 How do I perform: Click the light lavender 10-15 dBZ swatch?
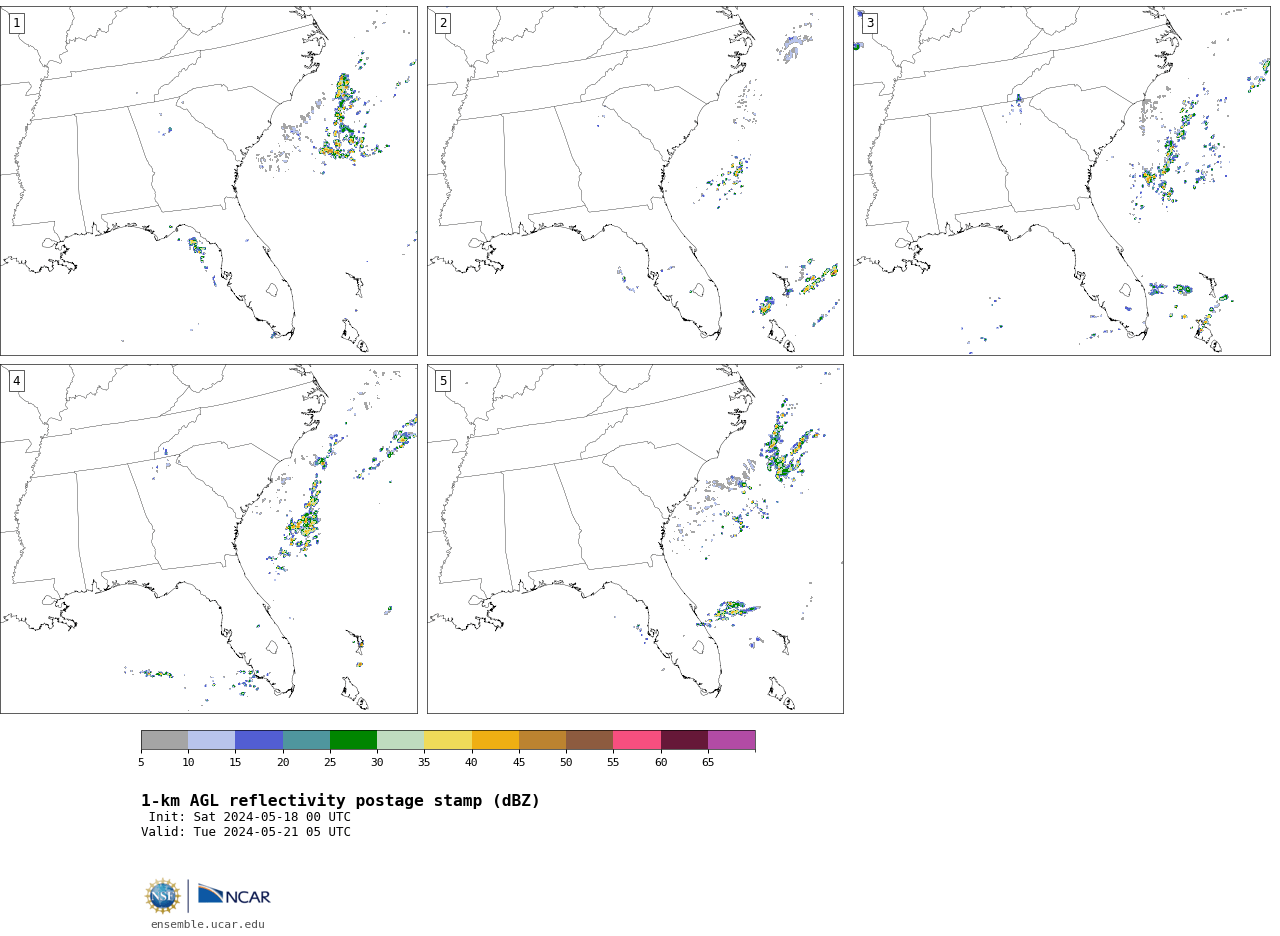click(211, 740)
